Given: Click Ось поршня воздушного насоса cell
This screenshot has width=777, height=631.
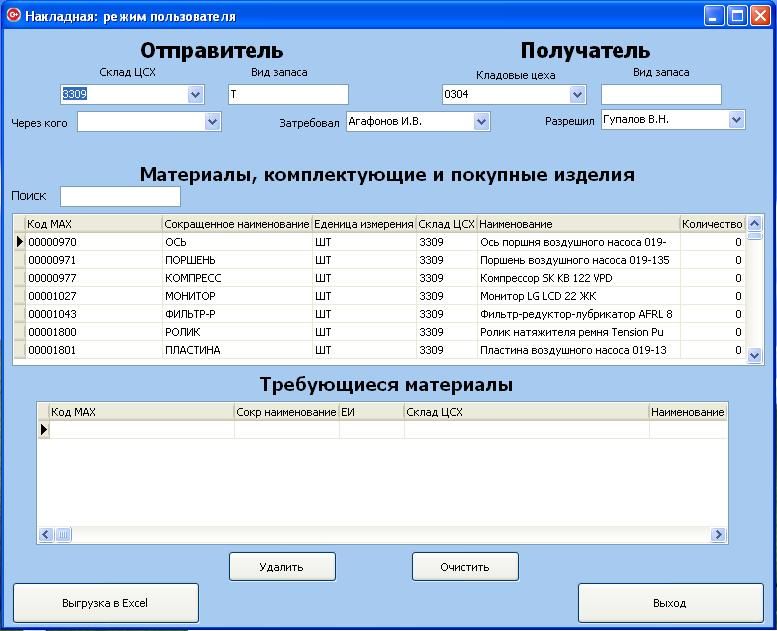Looking at the screenshot, I should click(x=579, y=242).
